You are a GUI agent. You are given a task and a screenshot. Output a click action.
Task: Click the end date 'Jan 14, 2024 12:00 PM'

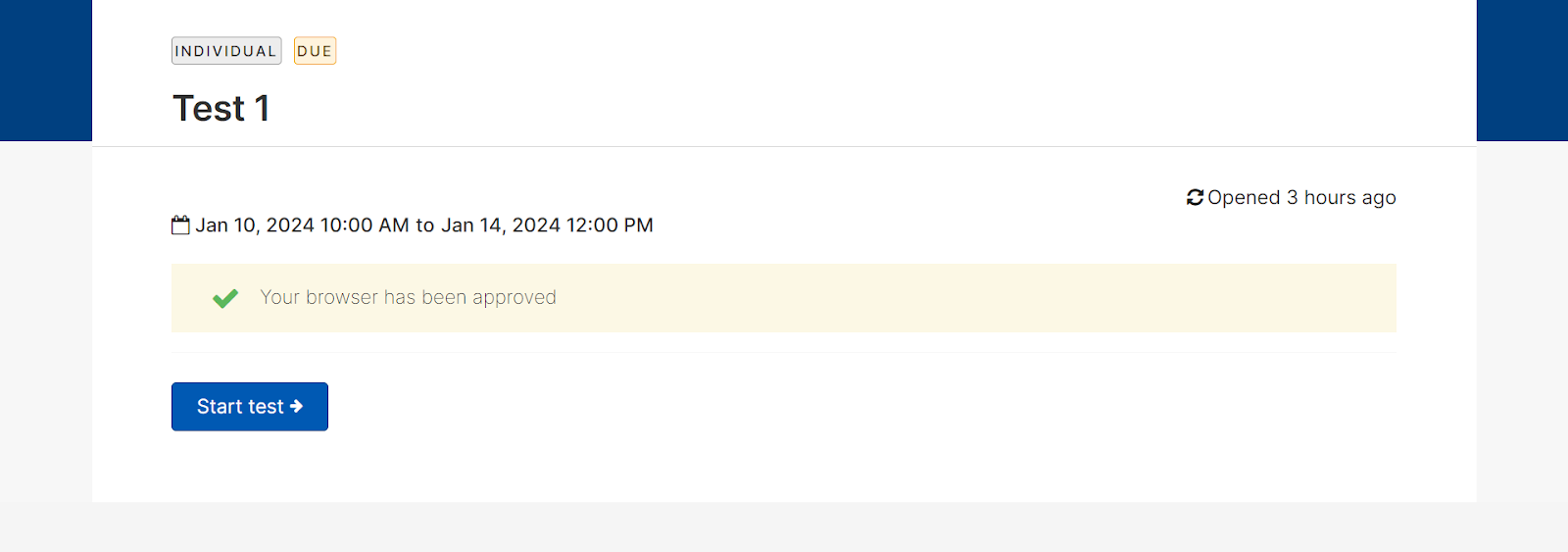pyautogui.click(x=547, y=226)
